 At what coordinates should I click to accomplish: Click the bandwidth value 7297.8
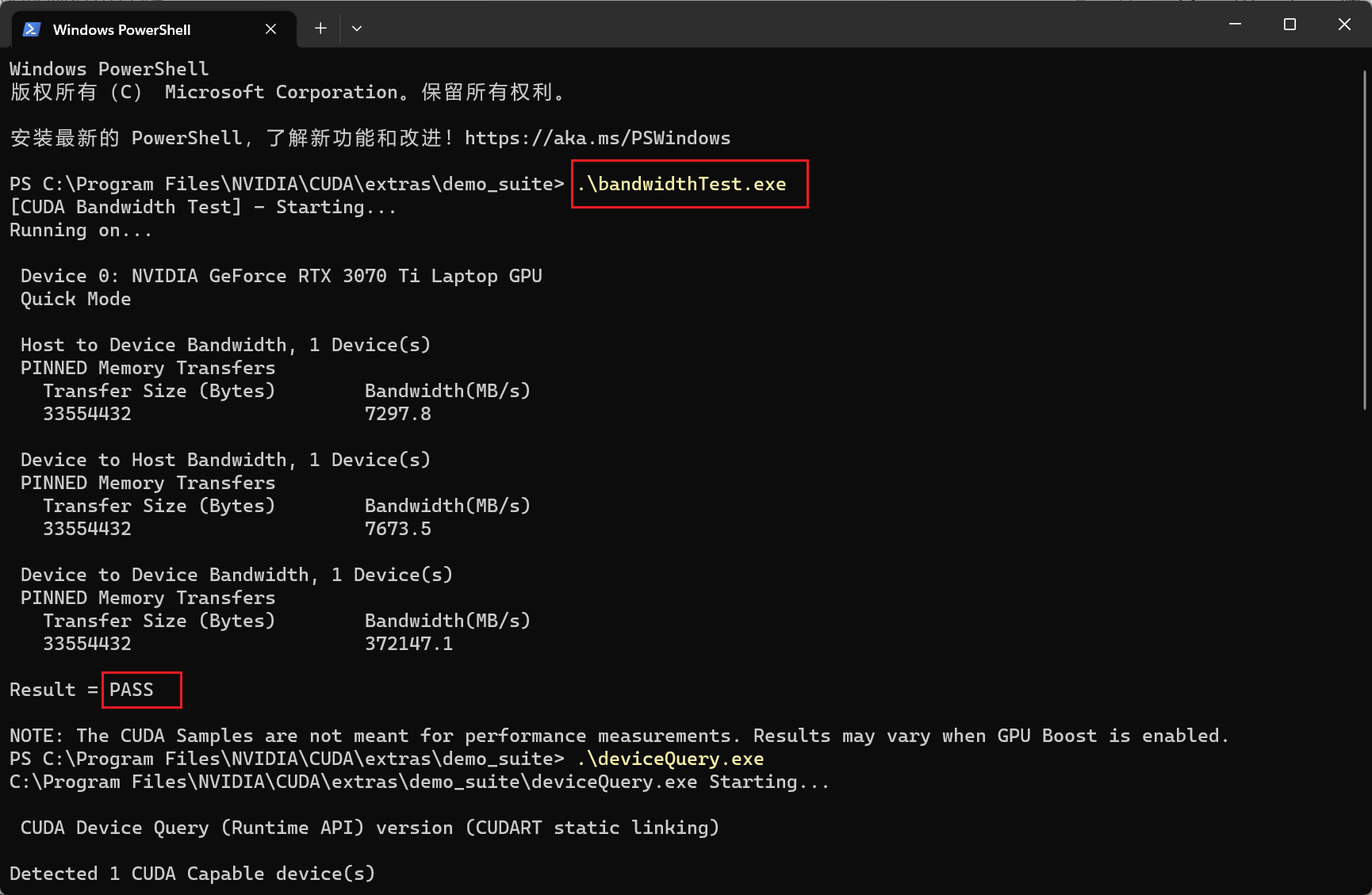398,414
